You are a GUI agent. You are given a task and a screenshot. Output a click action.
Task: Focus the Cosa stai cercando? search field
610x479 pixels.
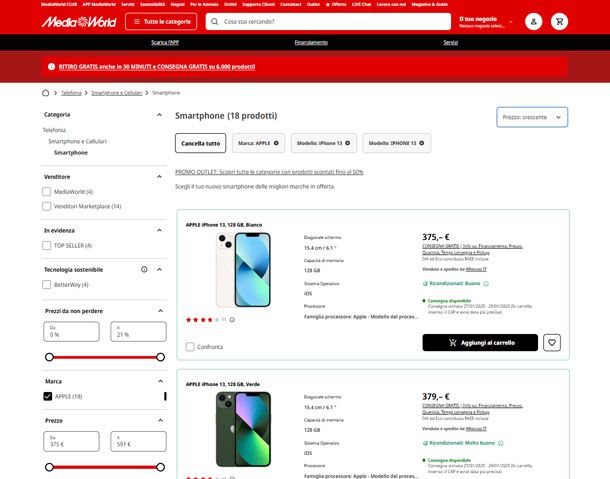[x=328, y=22]
